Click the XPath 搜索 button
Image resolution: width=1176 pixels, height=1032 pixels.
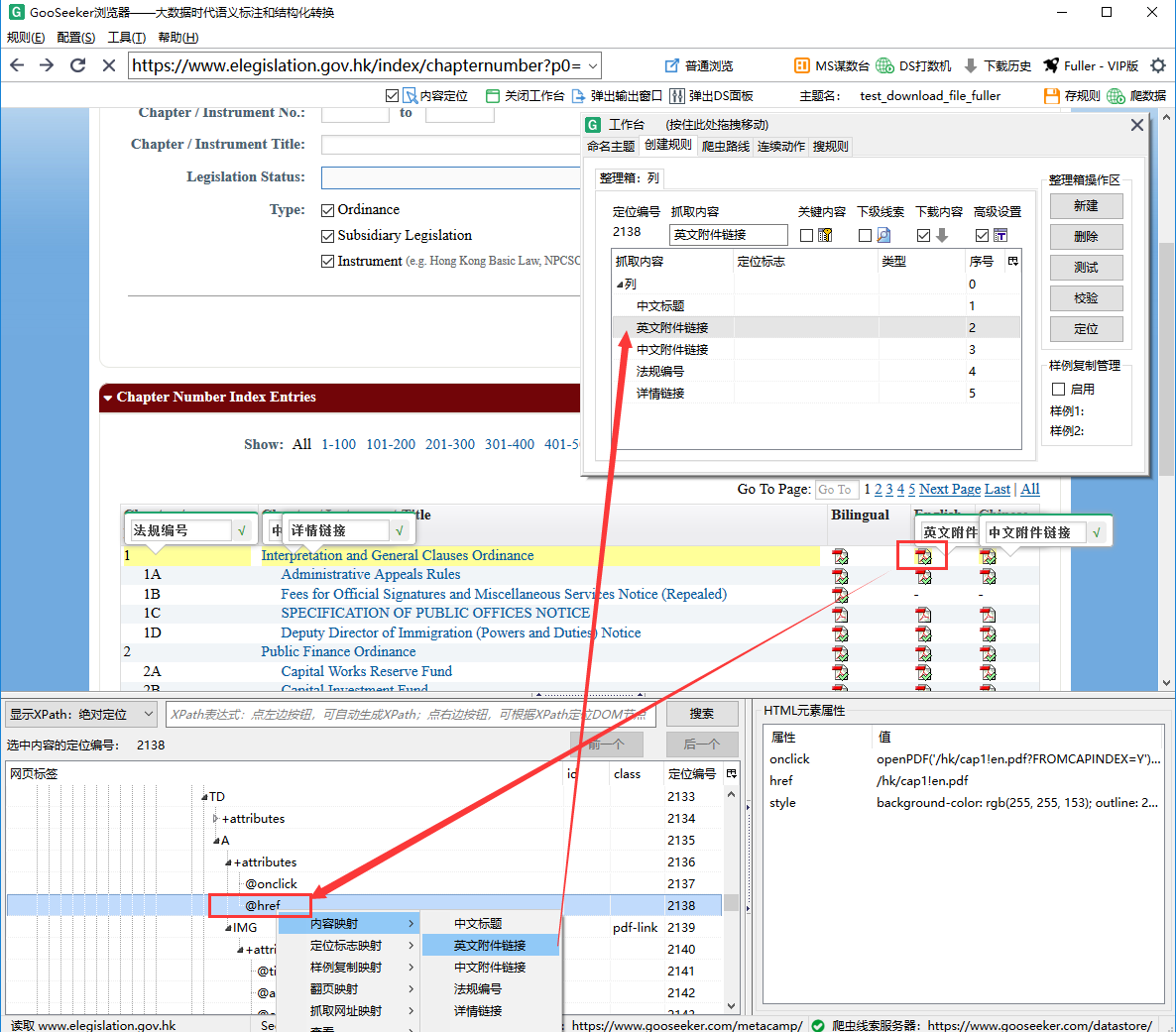702,714
